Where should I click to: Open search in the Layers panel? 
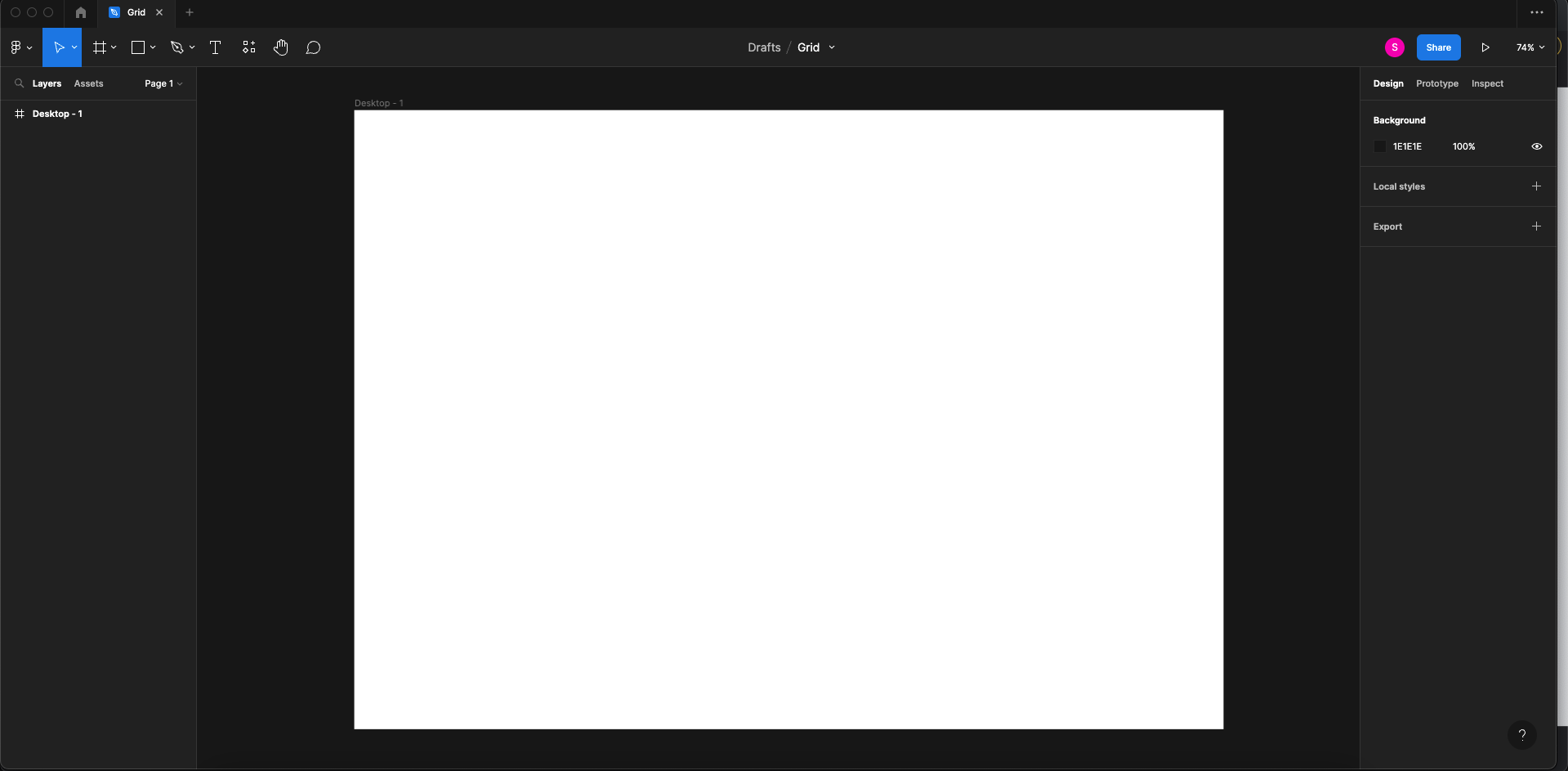point(18,83)
